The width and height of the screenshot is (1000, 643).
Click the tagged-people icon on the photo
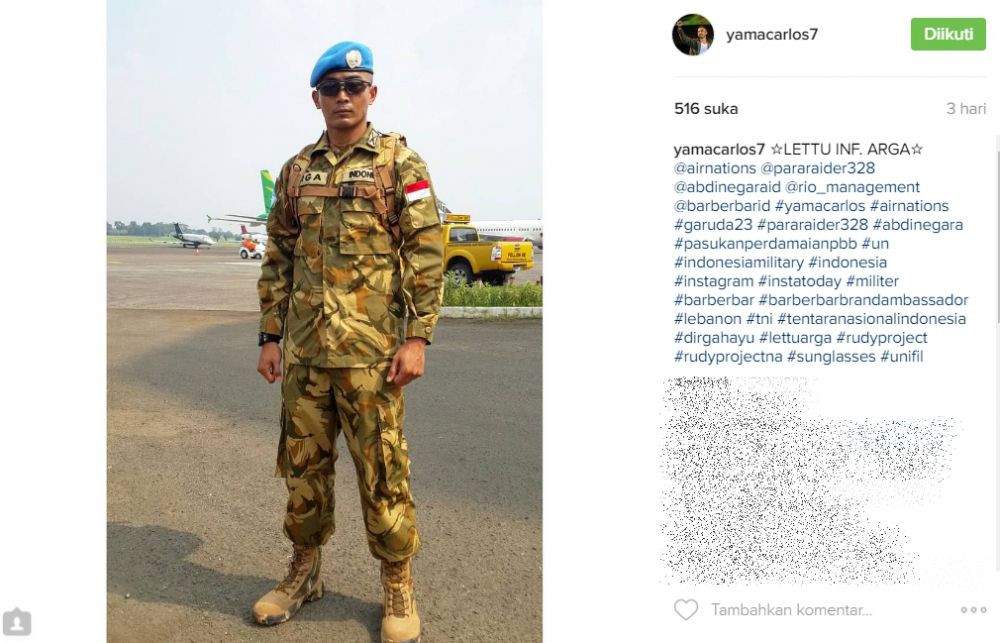coord(17,621)
